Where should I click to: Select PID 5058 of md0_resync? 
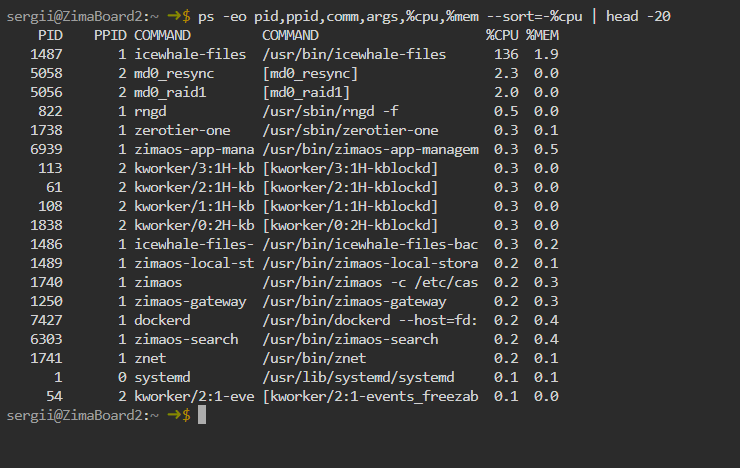click(x=46, y=74)
